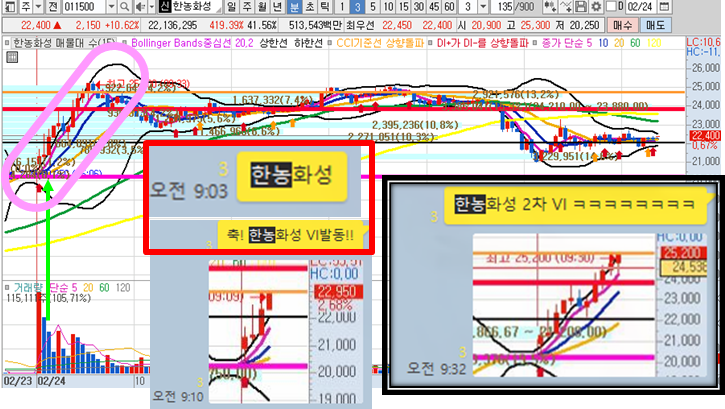Open chart settings gear icon
This screenshot has height=409, width=725.
(x=596, y=6)
